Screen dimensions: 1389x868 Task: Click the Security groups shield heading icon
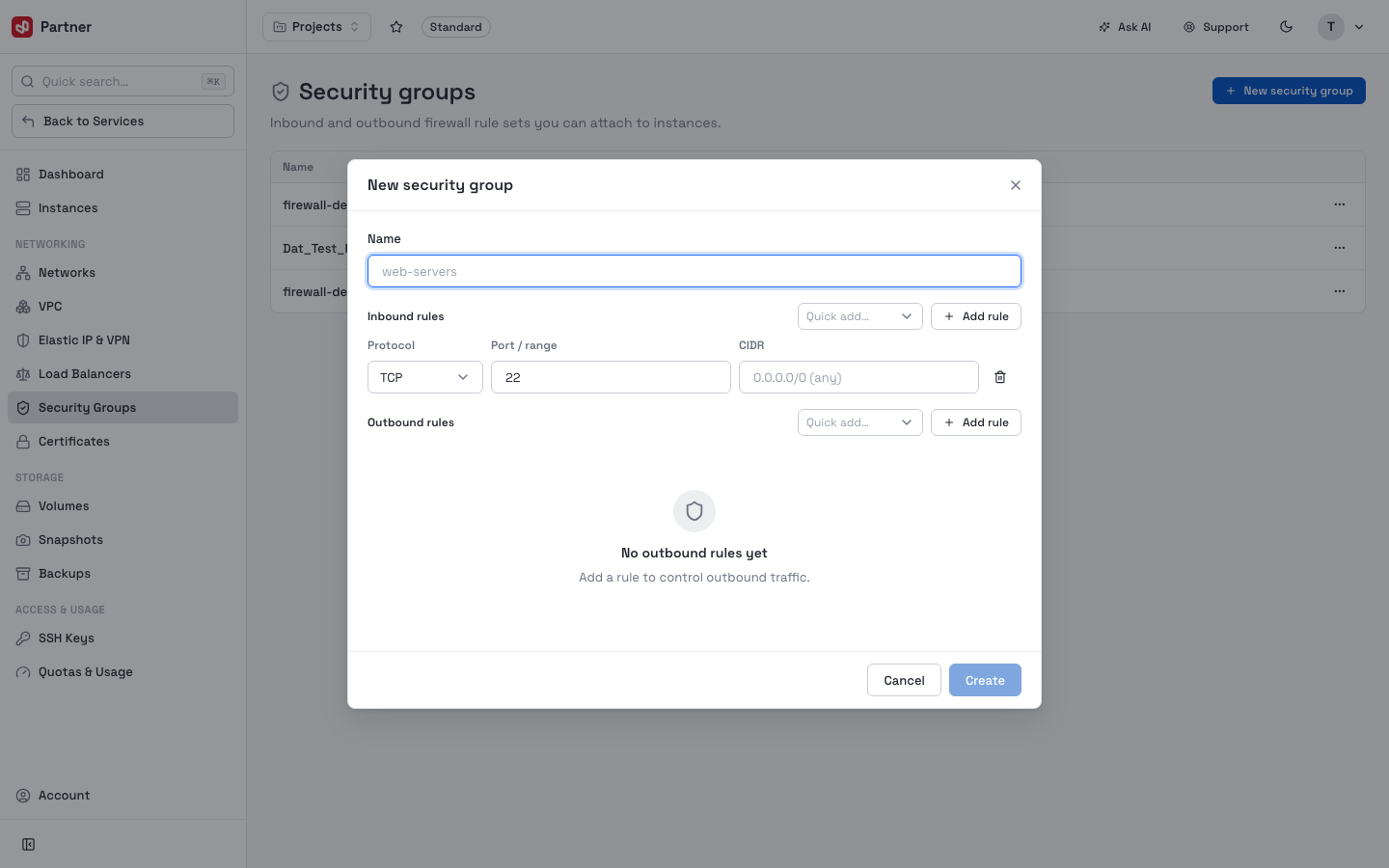pyautogui.click(x=281, y=92)
